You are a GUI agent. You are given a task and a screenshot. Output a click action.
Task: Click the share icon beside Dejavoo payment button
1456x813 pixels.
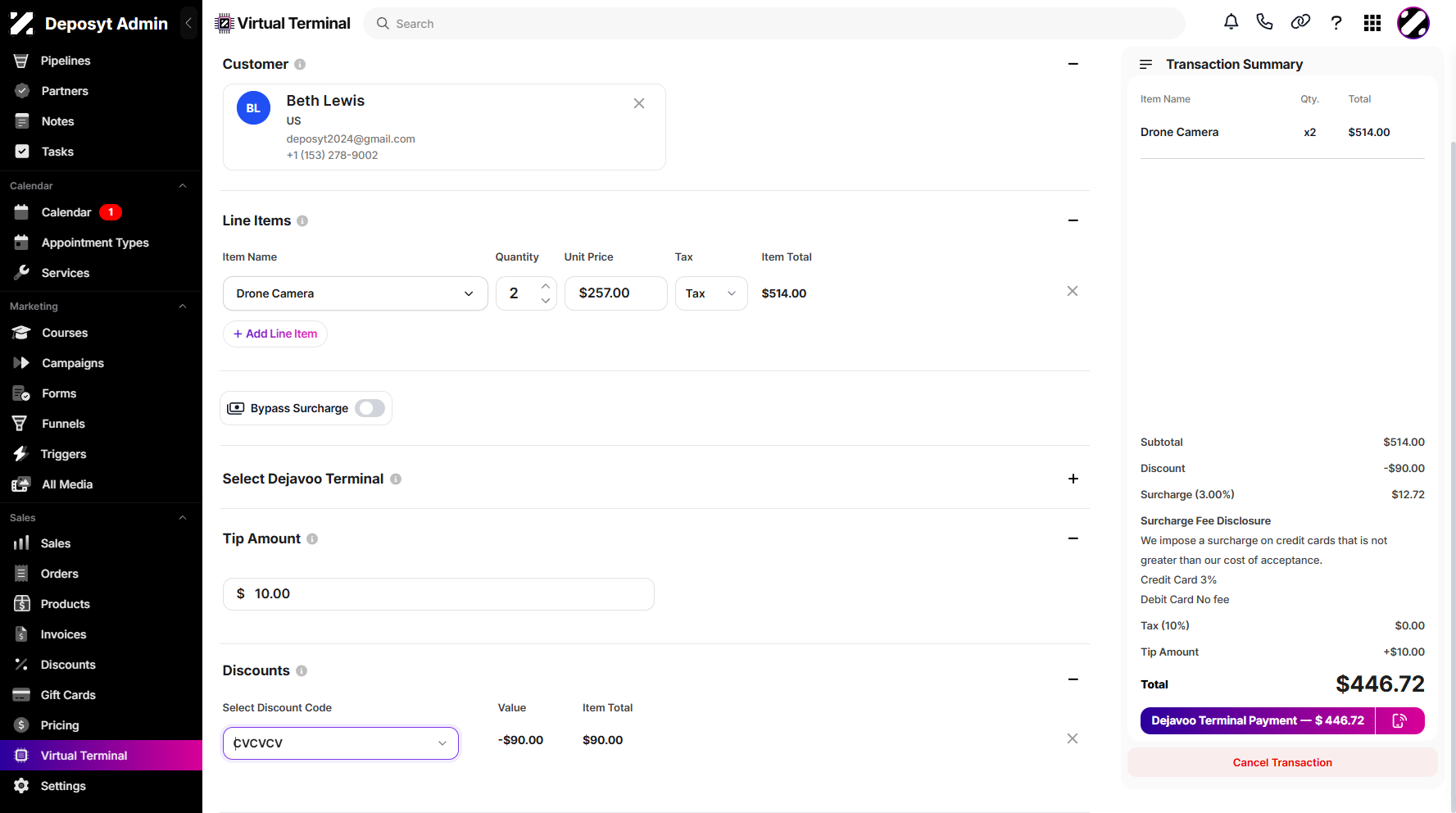coord(1399,720)
